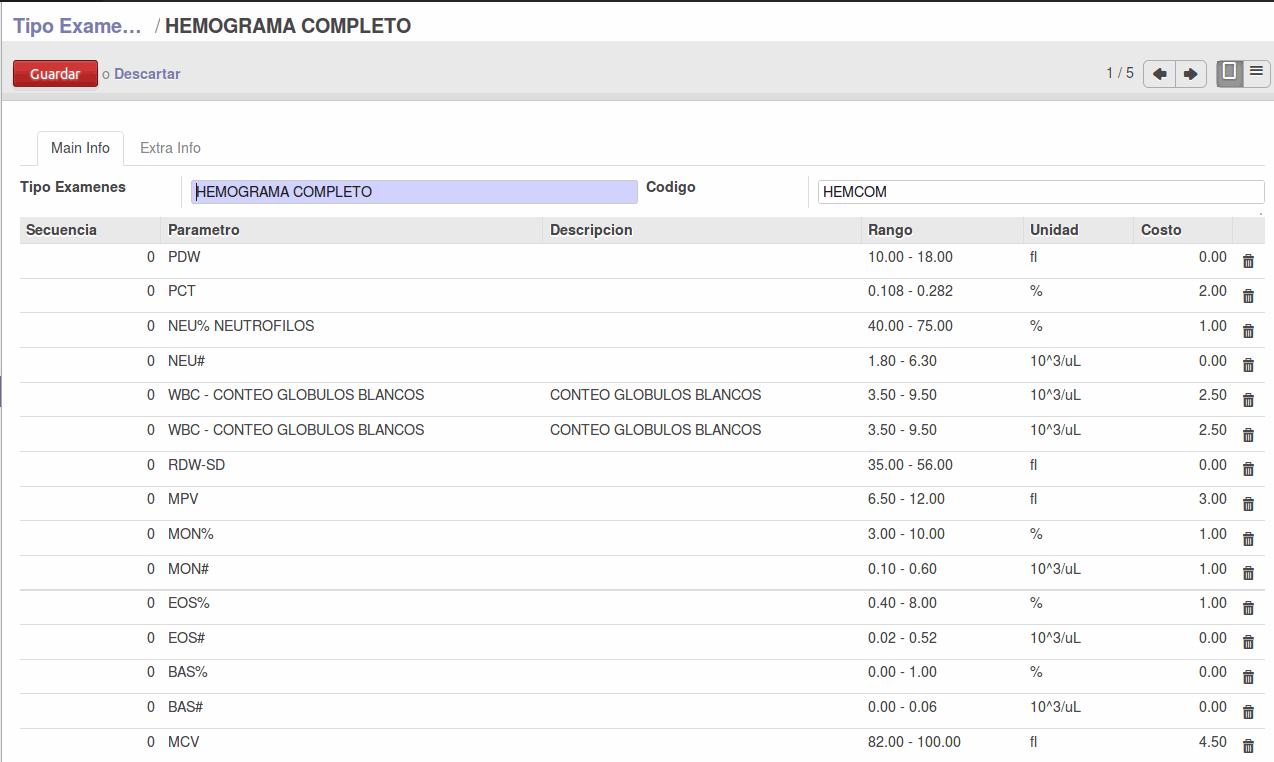Viewport: 1274px width, 762px height.
Task: Open Tipo Examenes breadcrumb link
Action: (x=77, y=26)
